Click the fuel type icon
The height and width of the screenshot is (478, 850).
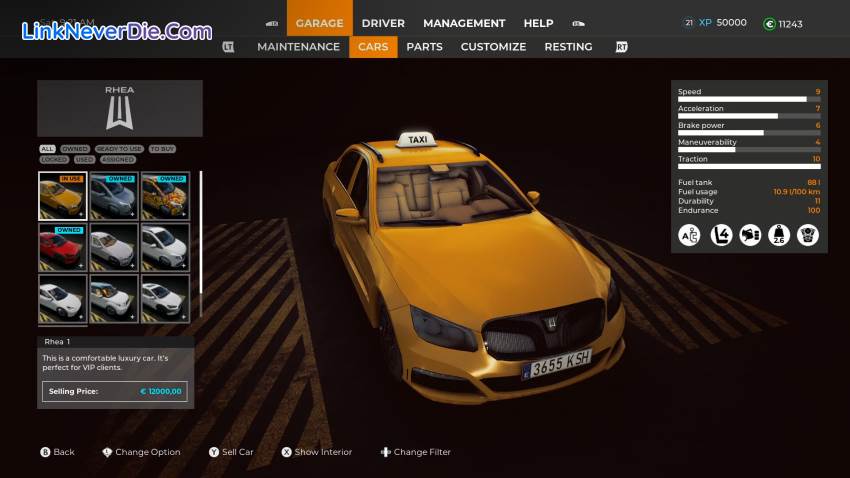(x=750, y=235)
